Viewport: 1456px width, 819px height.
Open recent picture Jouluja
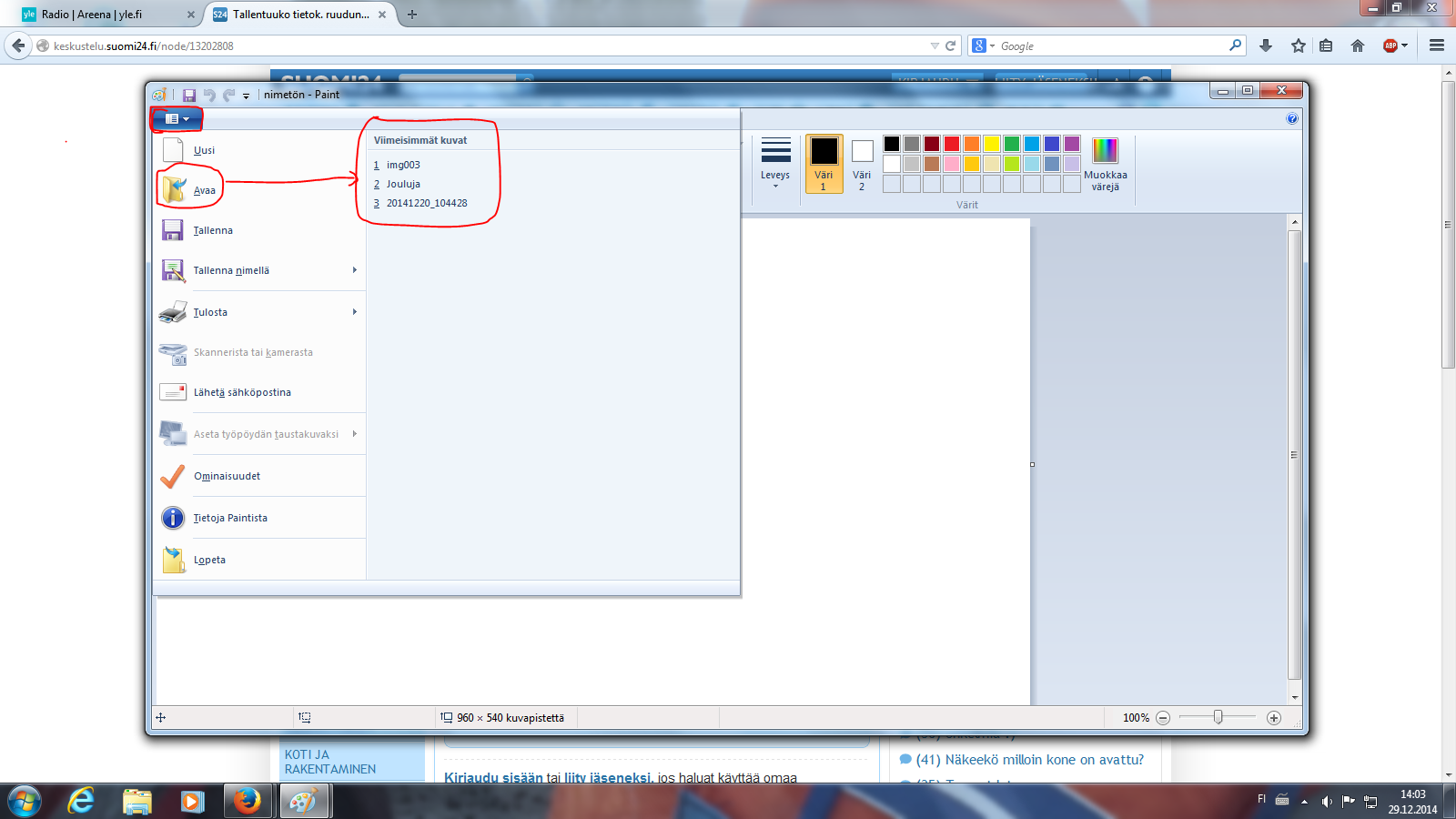point(403,184)
